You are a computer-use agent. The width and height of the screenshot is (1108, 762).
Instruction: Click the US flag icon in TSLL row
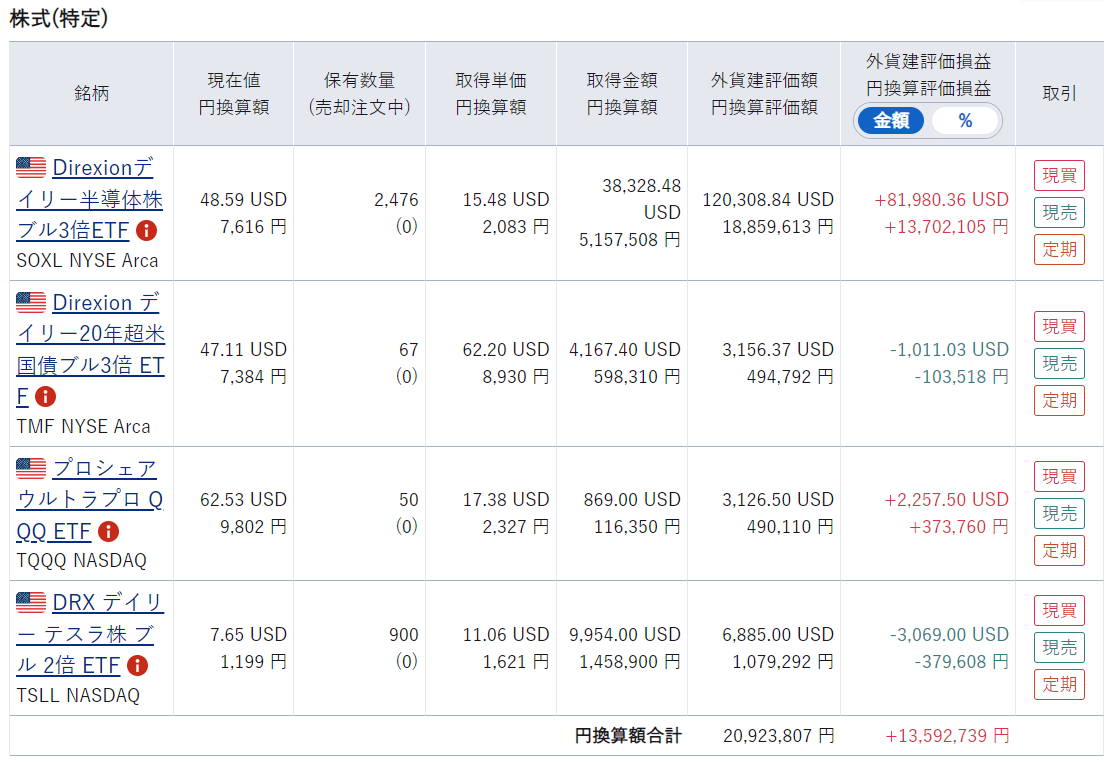[x=31, y=602]
